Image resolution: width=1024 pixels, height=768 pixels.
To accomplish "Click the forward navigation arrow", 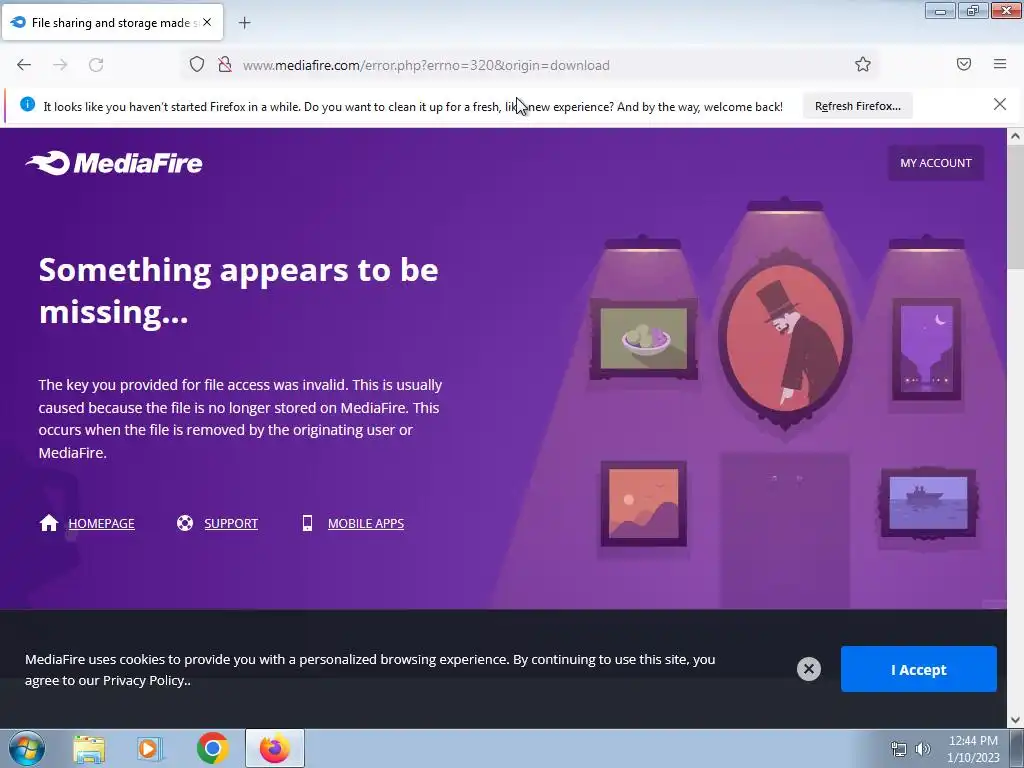I will point(60,65).
